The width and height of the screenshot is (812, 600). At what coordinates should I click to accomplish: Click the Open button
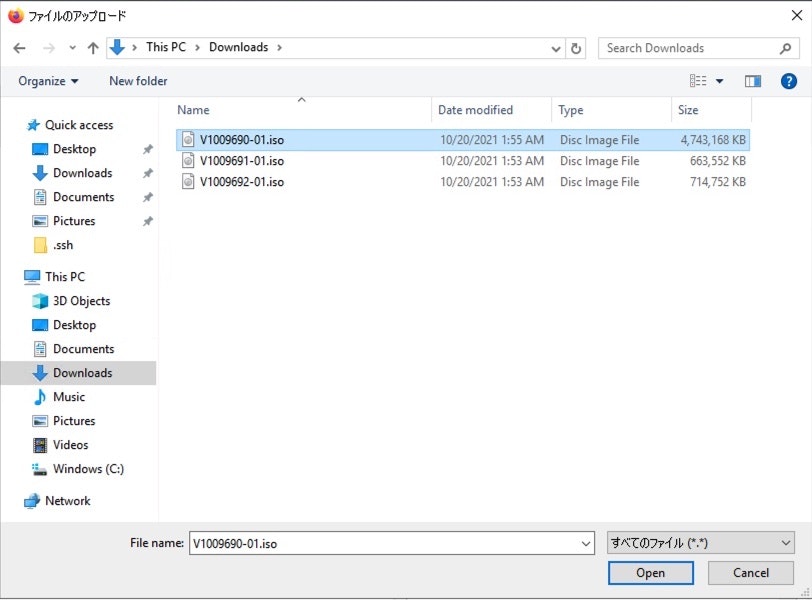[x=650, y=573]
